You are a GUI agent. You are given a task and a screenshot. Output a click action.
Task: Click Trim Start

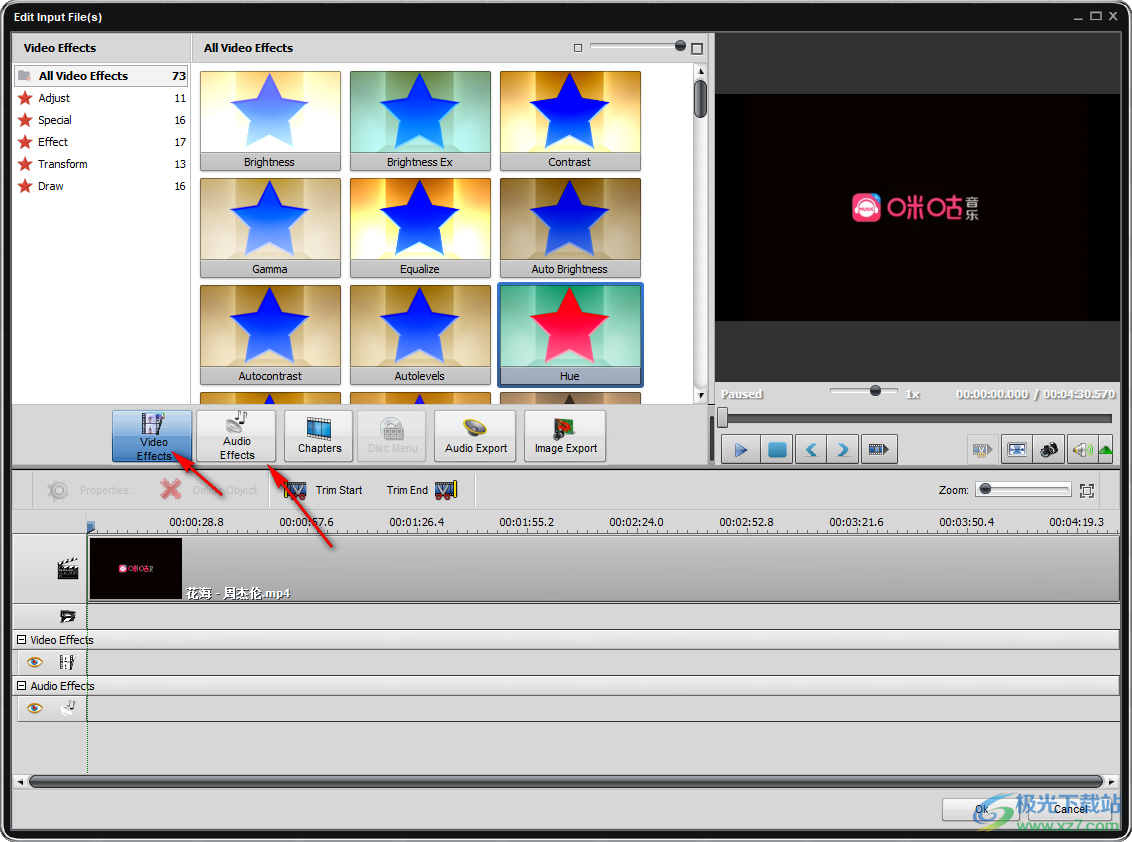pos(323,490)
